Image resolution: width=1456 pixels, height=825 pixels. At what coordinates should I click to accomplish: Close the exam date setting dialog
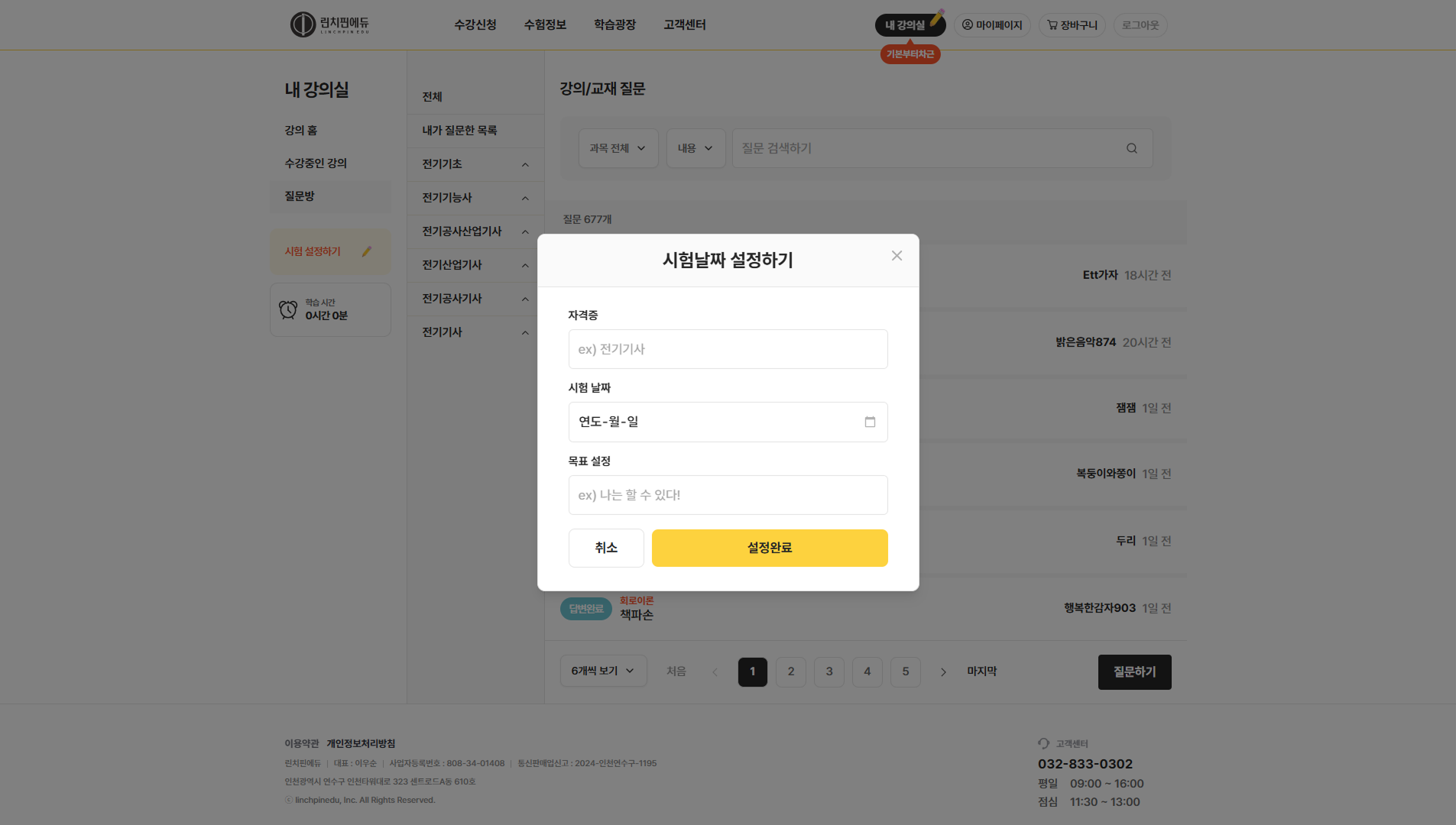pyautogui.click(x=897, y=256)
